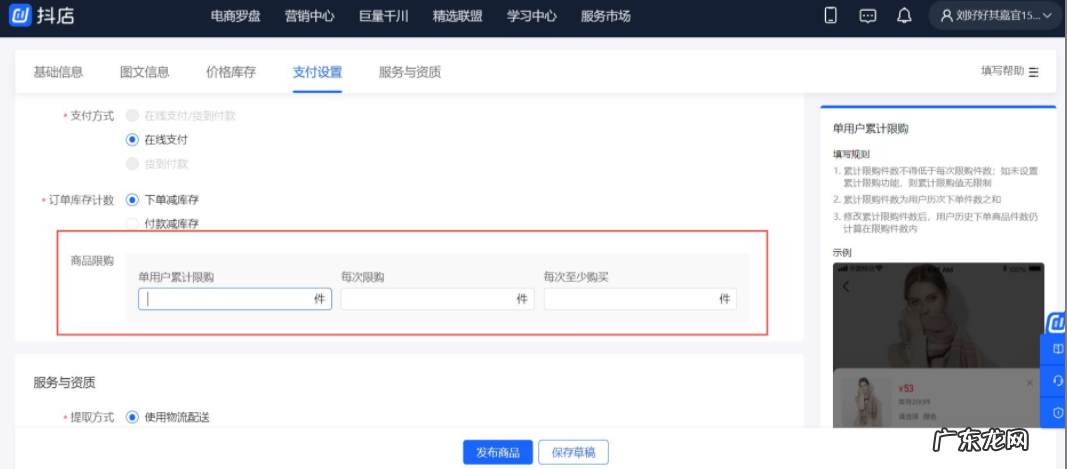Select 在线支付/货到付款 radio option
The image size is (1067, 469).
coord(132,116)
